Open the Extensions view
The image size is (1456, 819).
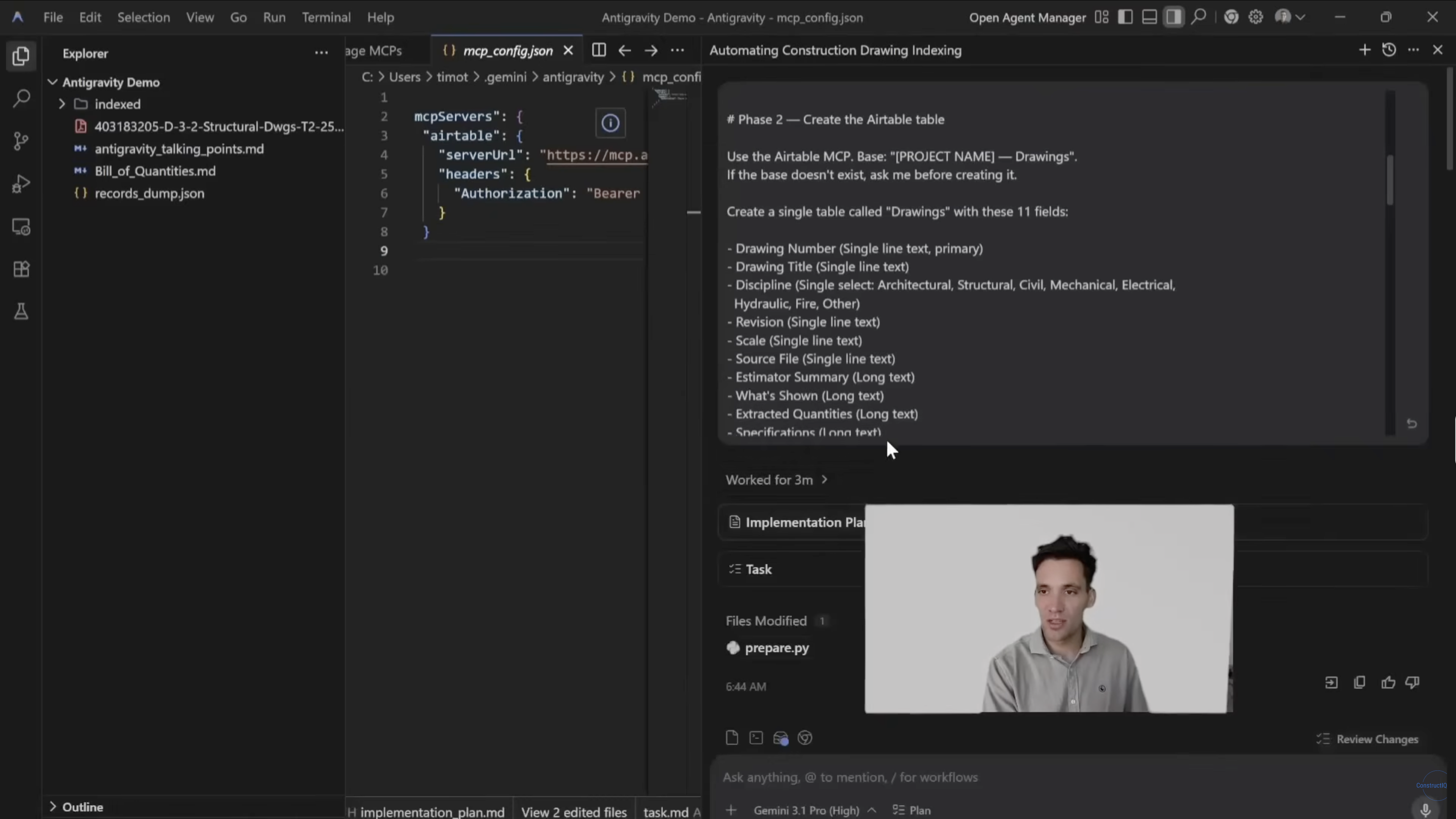21,269
